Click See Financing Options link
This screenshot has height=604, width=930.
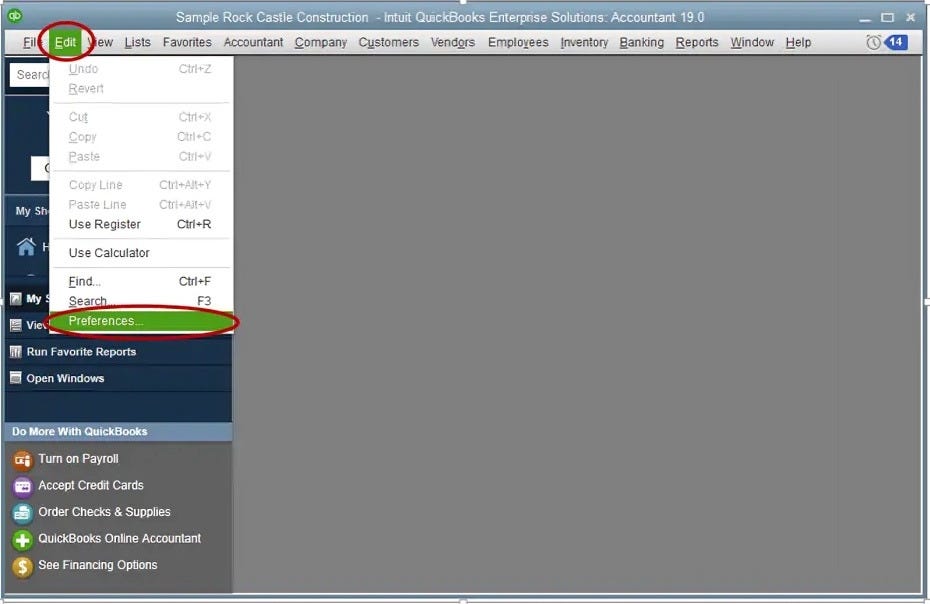pos(98,565)
